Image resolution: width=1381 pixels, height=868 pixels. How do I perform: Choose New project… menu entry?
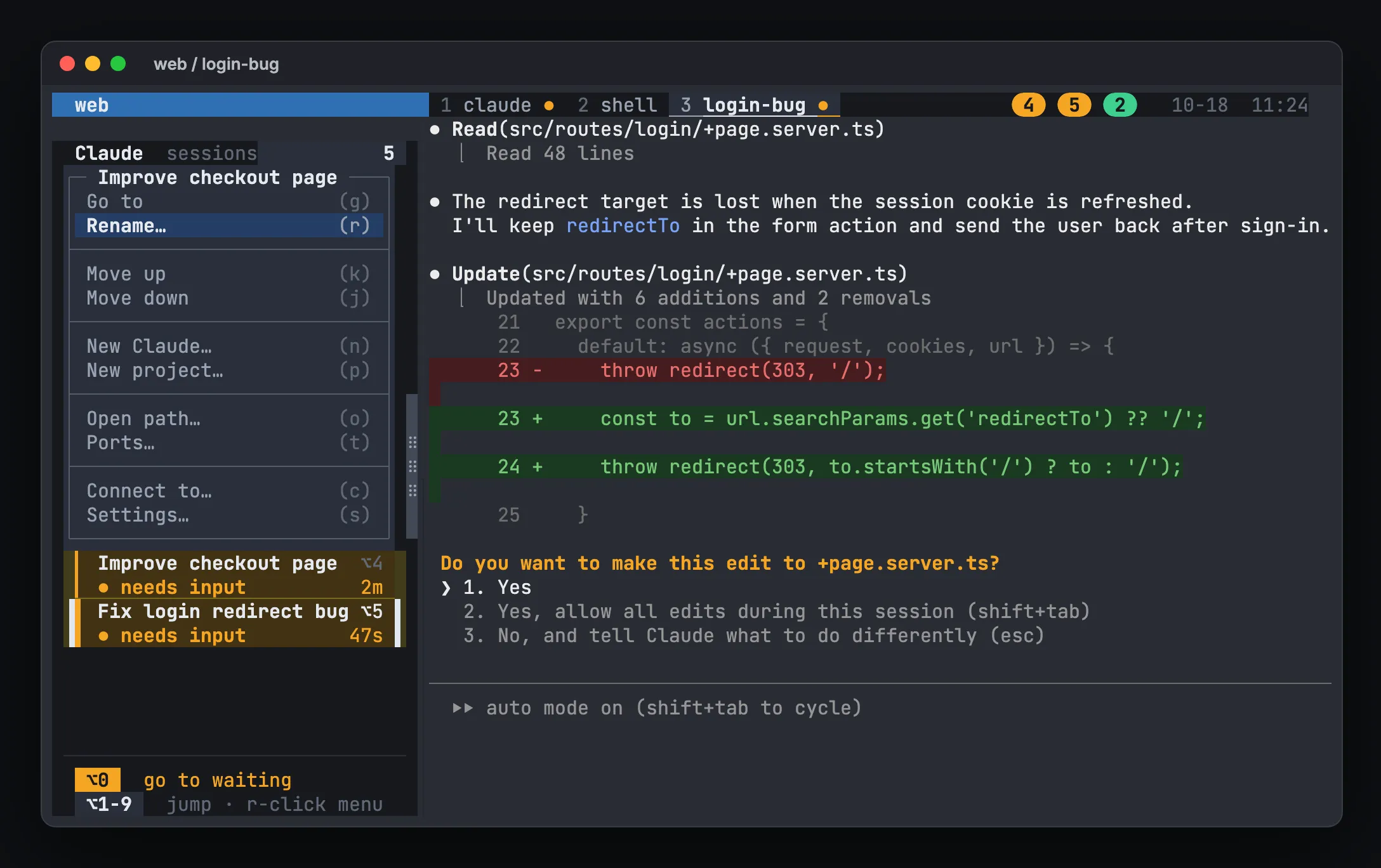click(x=228, y=370)
